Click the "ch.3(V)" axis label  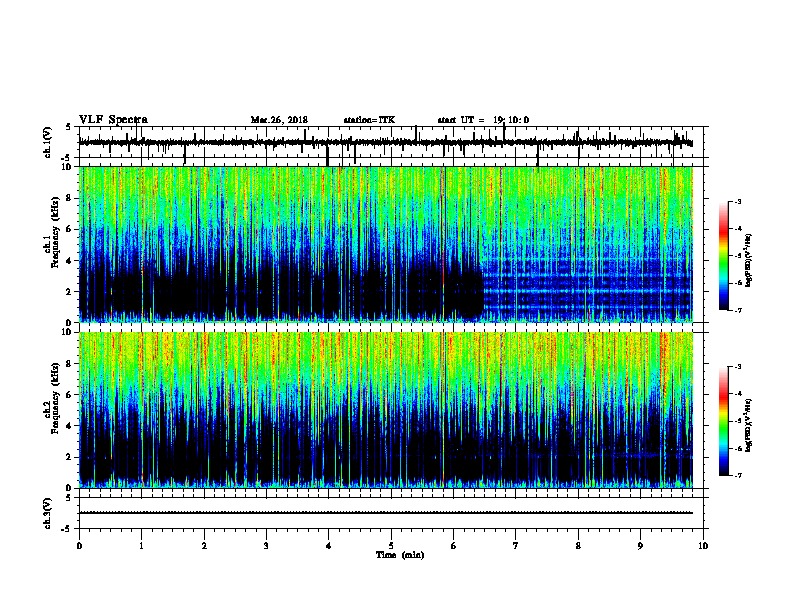click(x=48, y=513)
